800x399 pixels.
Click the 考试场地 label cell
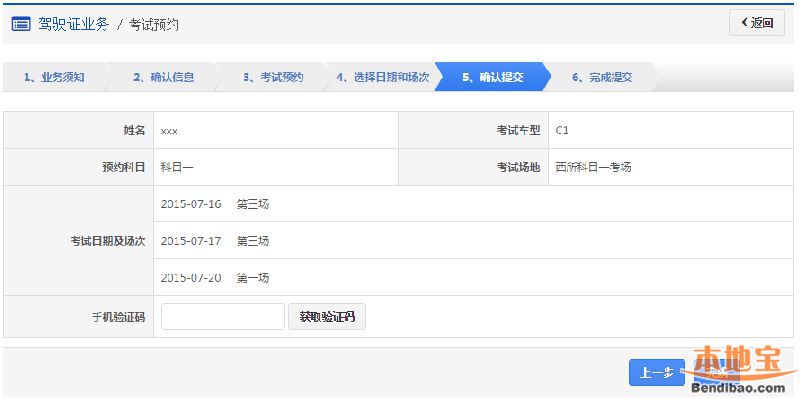(x=473, y=167)
